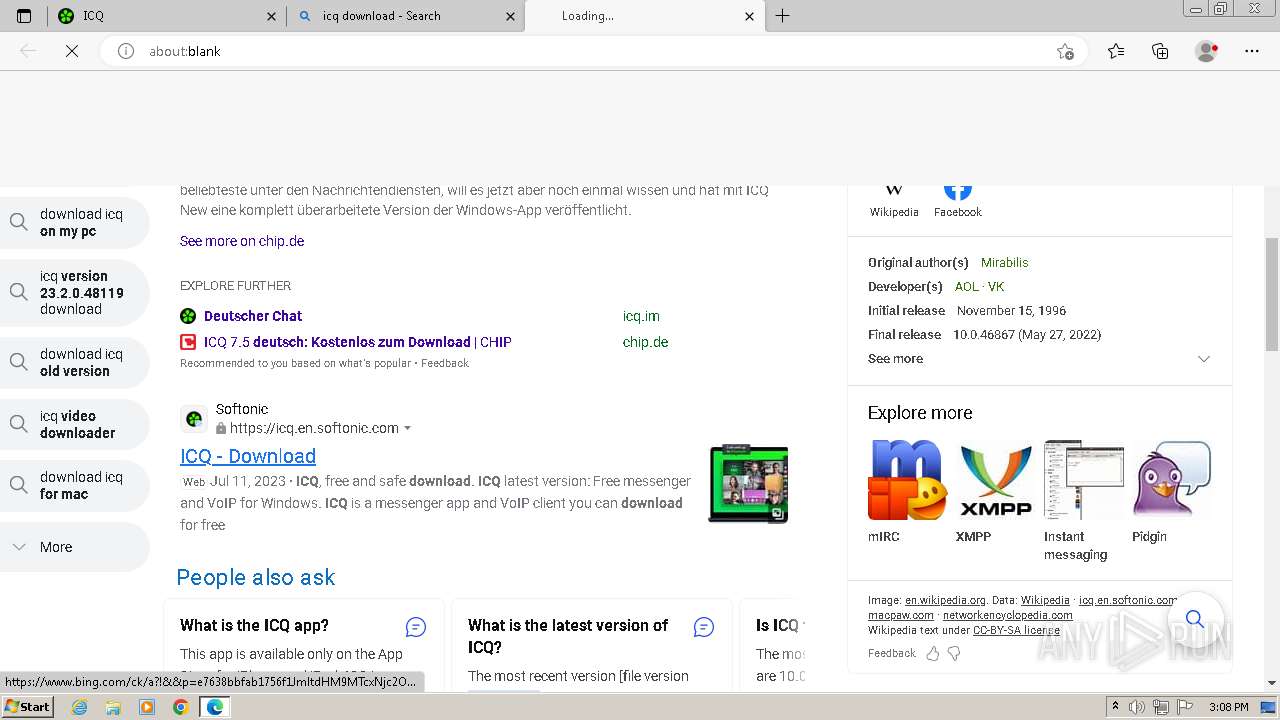Open chat for latest version of ICQ question
This screenshot has width=1280, height=720.
point(704,627)
